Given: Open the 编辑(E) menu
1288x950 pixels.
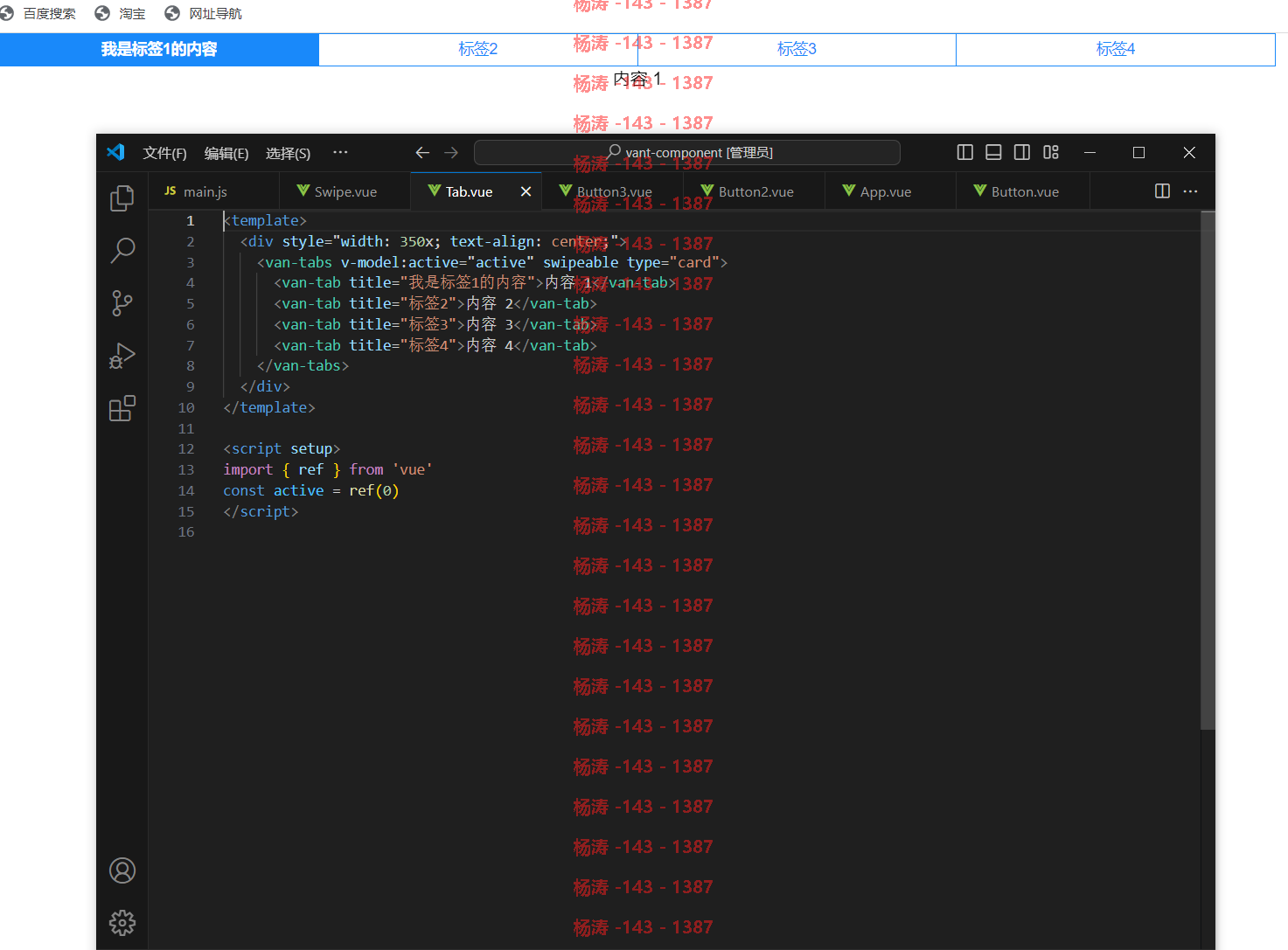Looking at the screenshot, I should [226, 153].
